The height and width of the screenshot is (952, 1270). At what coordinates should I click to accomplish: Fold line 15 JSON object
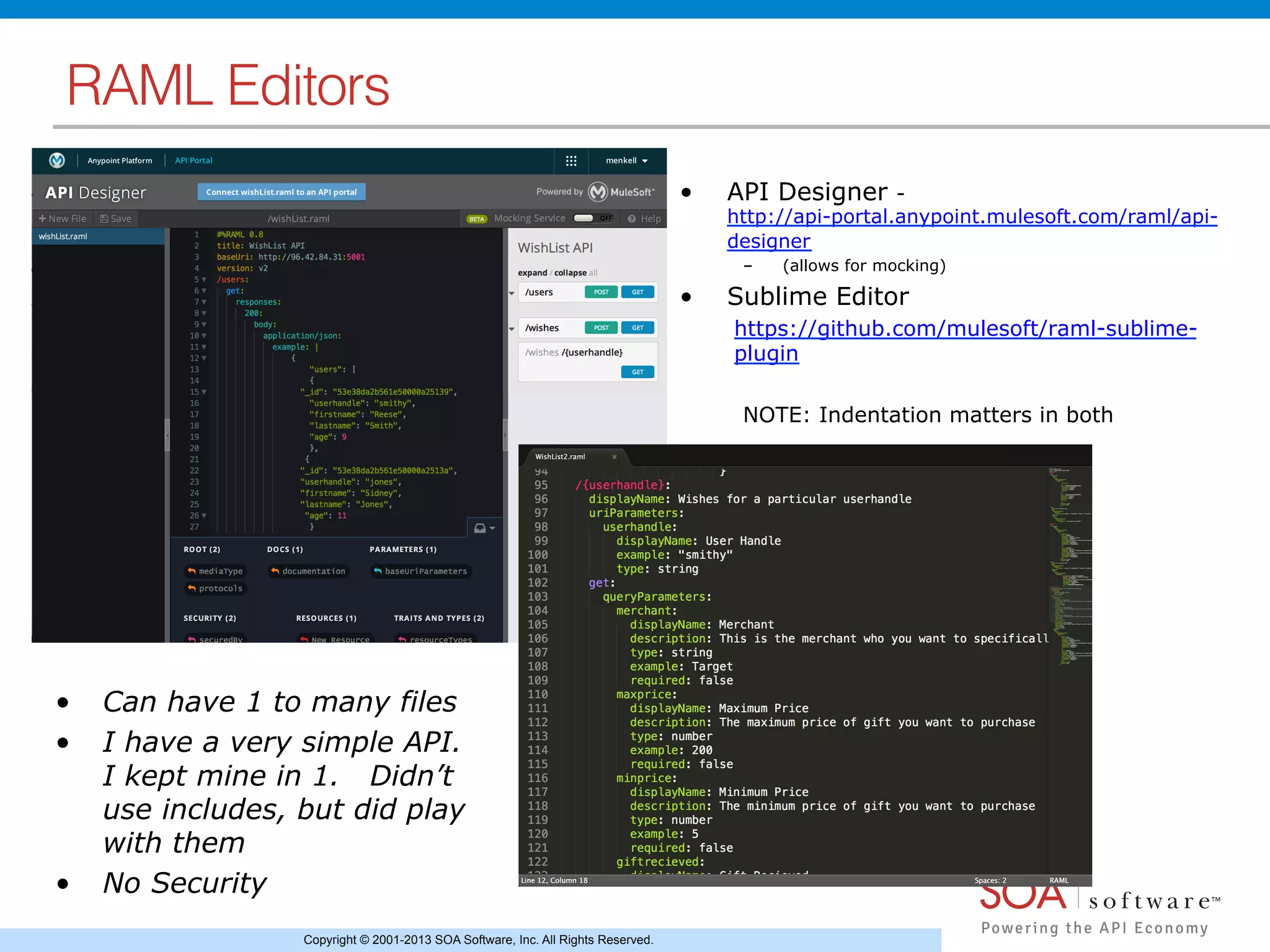tap(204, 392)
